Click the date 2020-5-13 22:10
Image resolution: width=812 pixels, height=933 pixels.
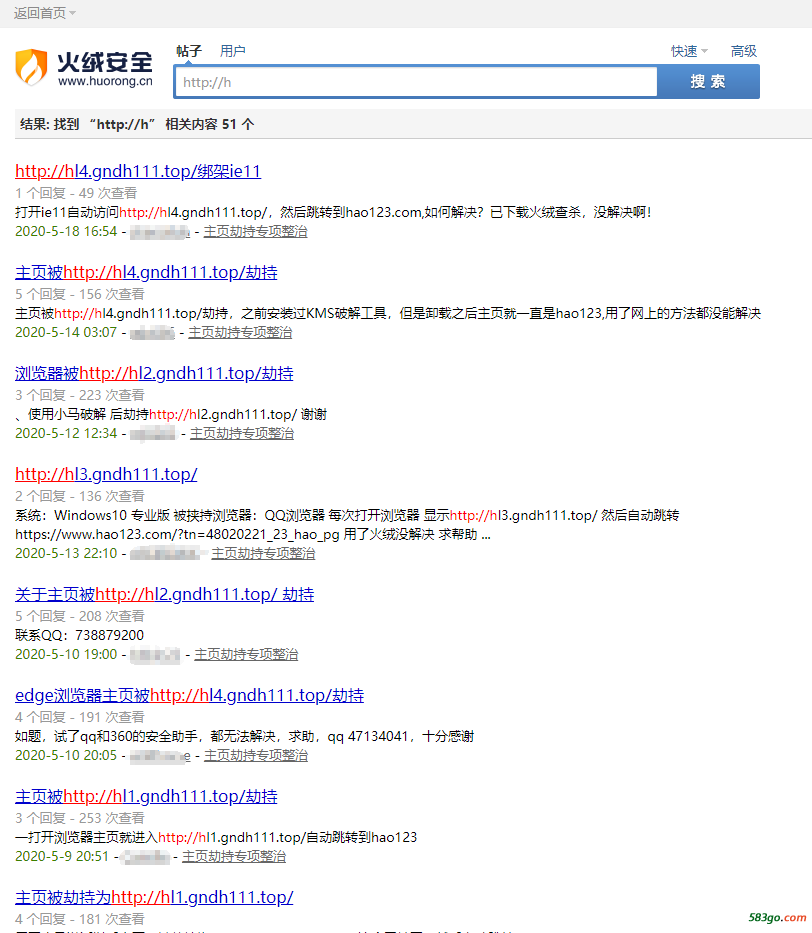point(66,553)
